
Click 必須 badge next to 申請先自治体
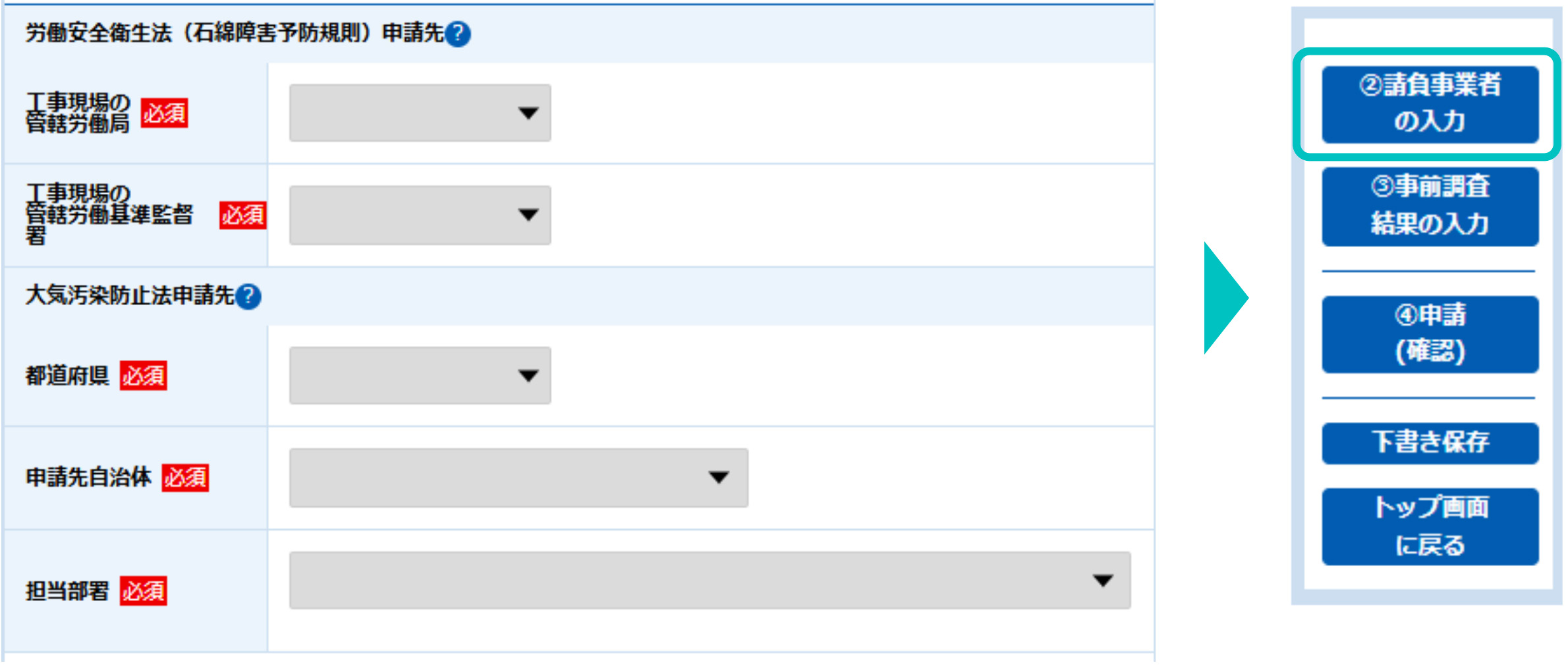[x=185, y=478]
